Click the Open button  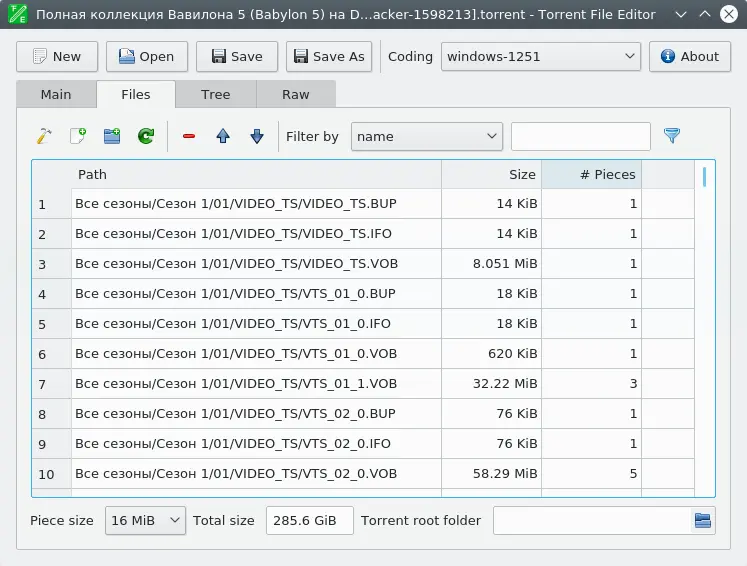pyautogui.click(x=147, y=57)
